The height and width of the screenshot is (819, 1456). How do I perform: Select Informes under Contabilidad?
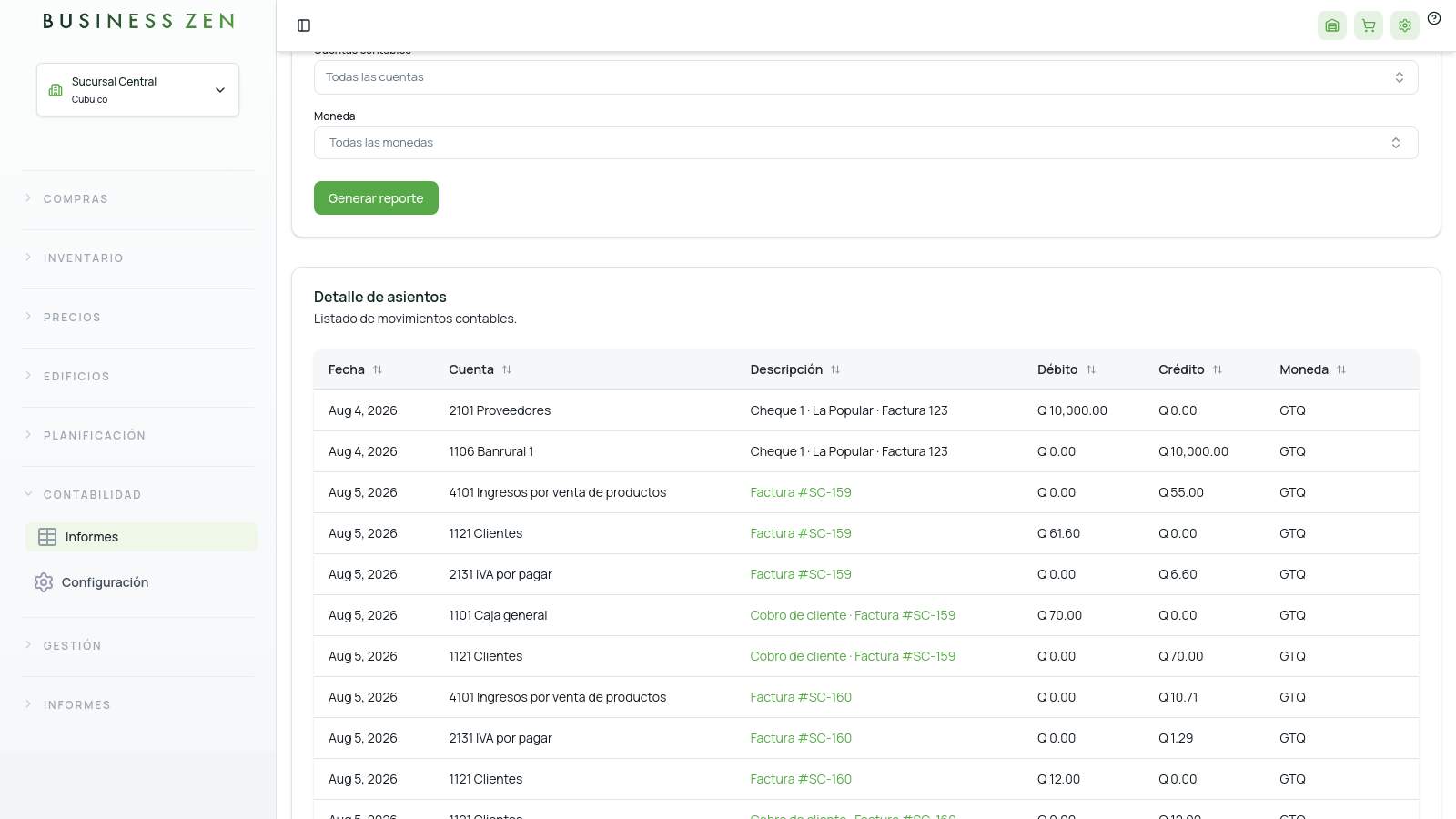click(x=141, y=537)
